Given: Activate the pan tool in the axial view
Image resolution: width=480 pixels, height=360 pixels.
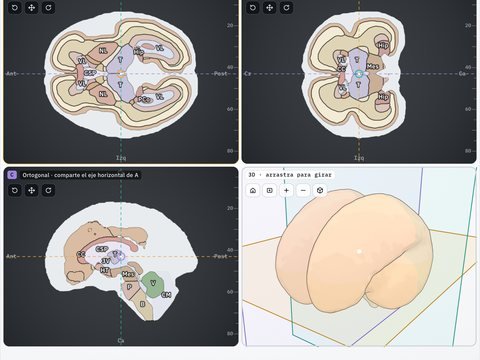Looking at the screenshot, I should coord(32,7).
